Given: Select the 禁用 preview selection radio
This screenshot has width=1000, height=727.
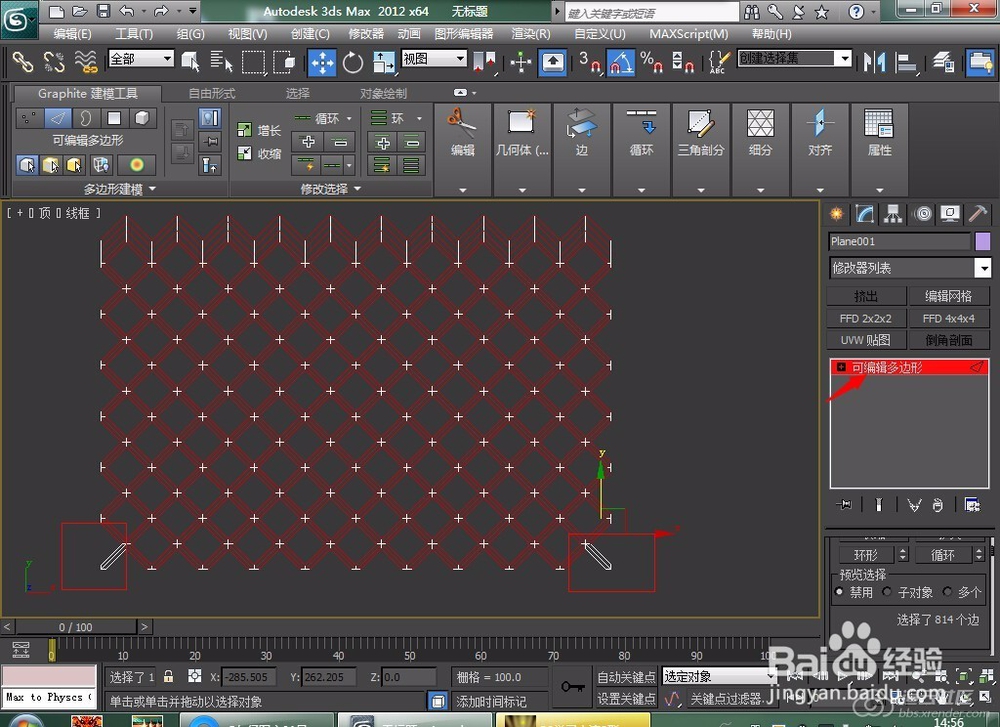Looking at the screenshot, I should pos(839,592).
